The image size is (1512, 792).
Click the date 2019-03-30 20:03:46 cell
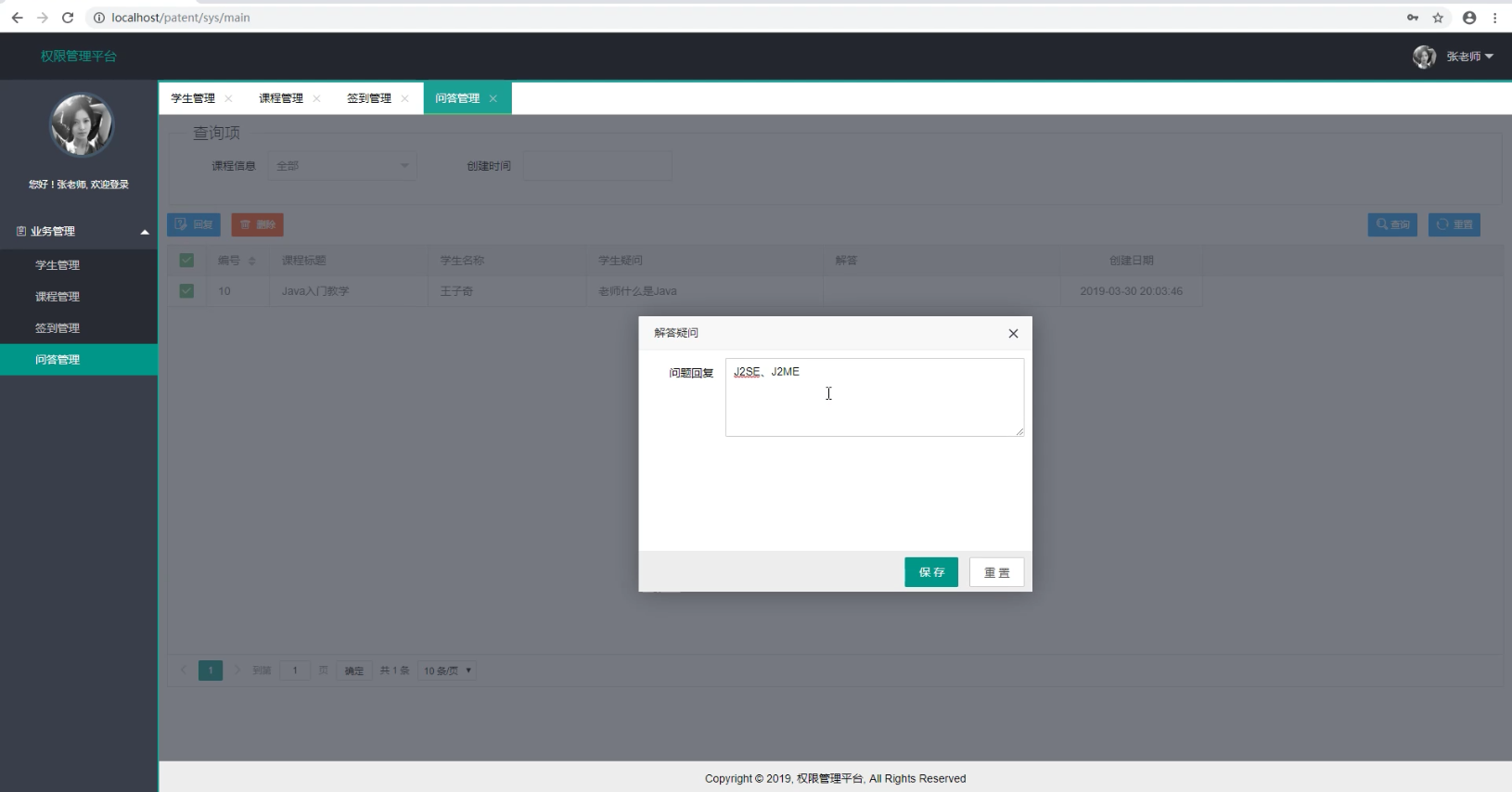click(x=1131, y=291)
